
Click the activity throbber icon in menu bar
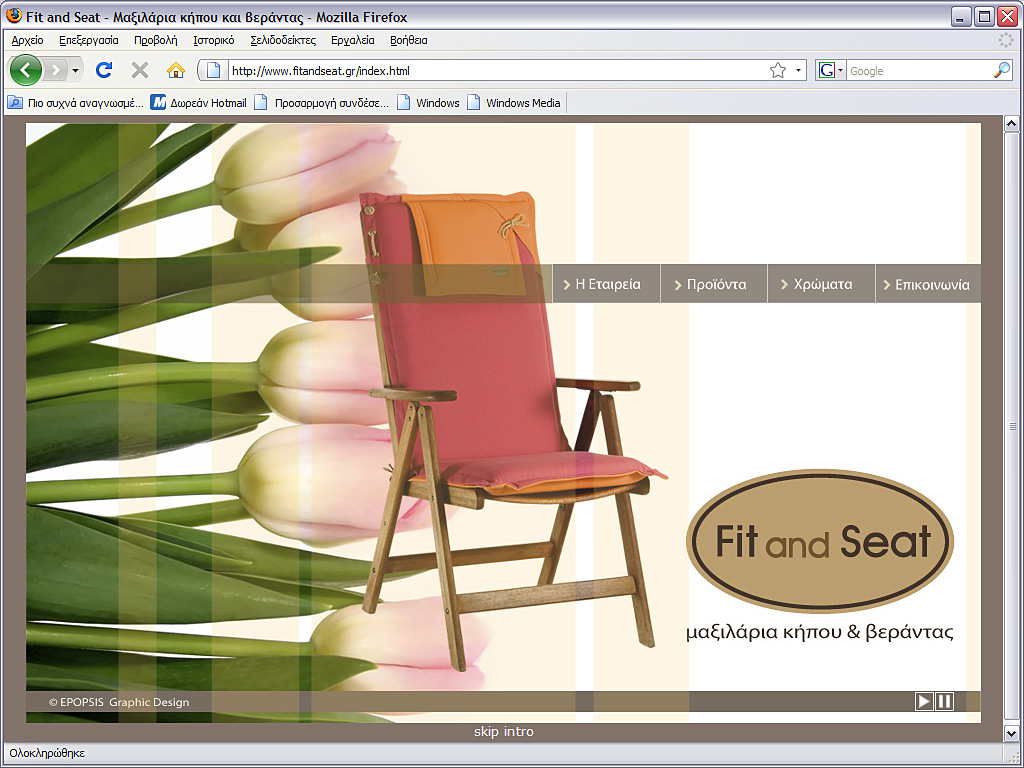click(x=1006, y=40)
